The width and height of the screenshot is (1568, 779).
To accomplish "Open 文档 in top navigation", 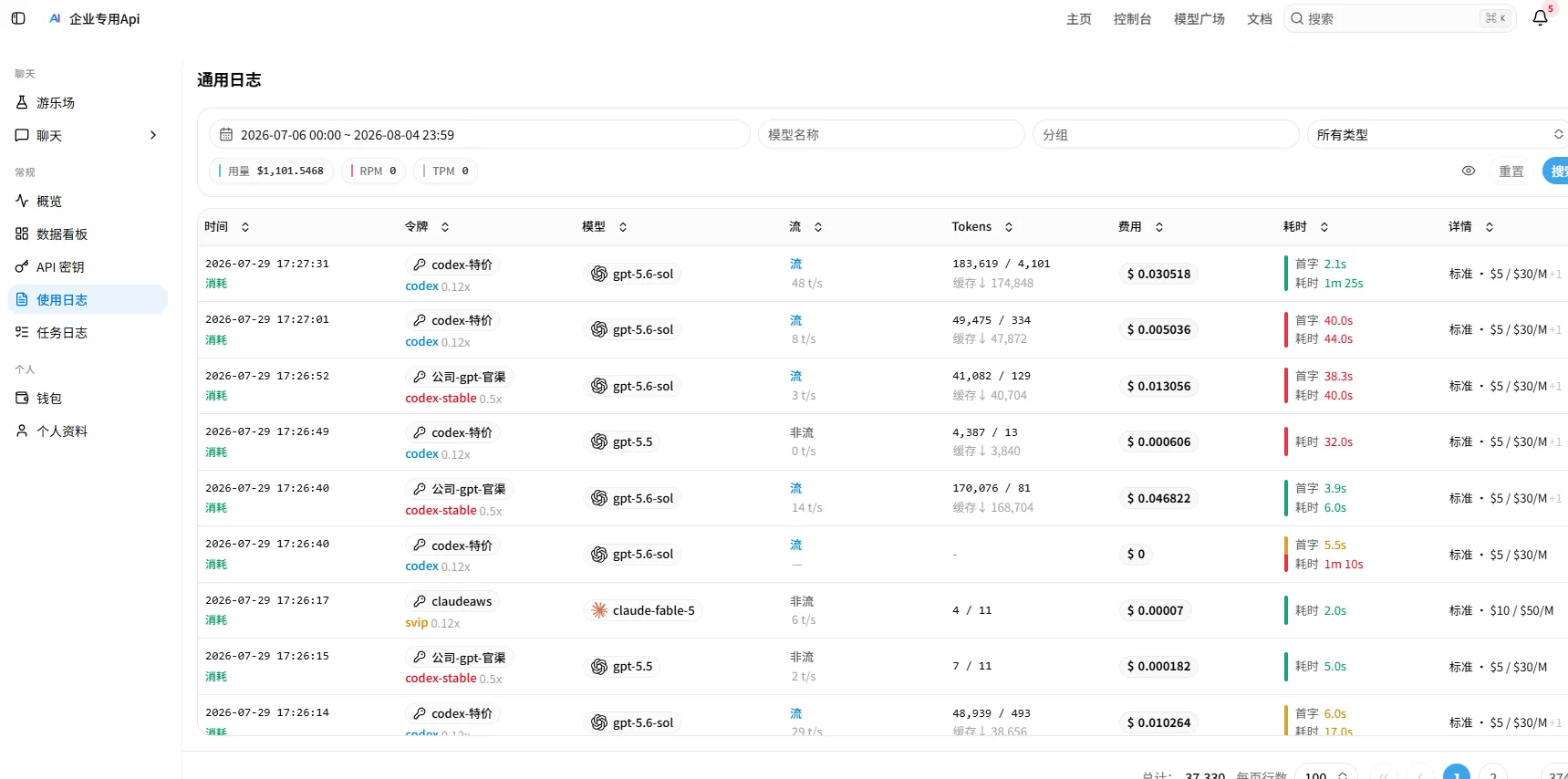I will click(x=1259, y=18).
